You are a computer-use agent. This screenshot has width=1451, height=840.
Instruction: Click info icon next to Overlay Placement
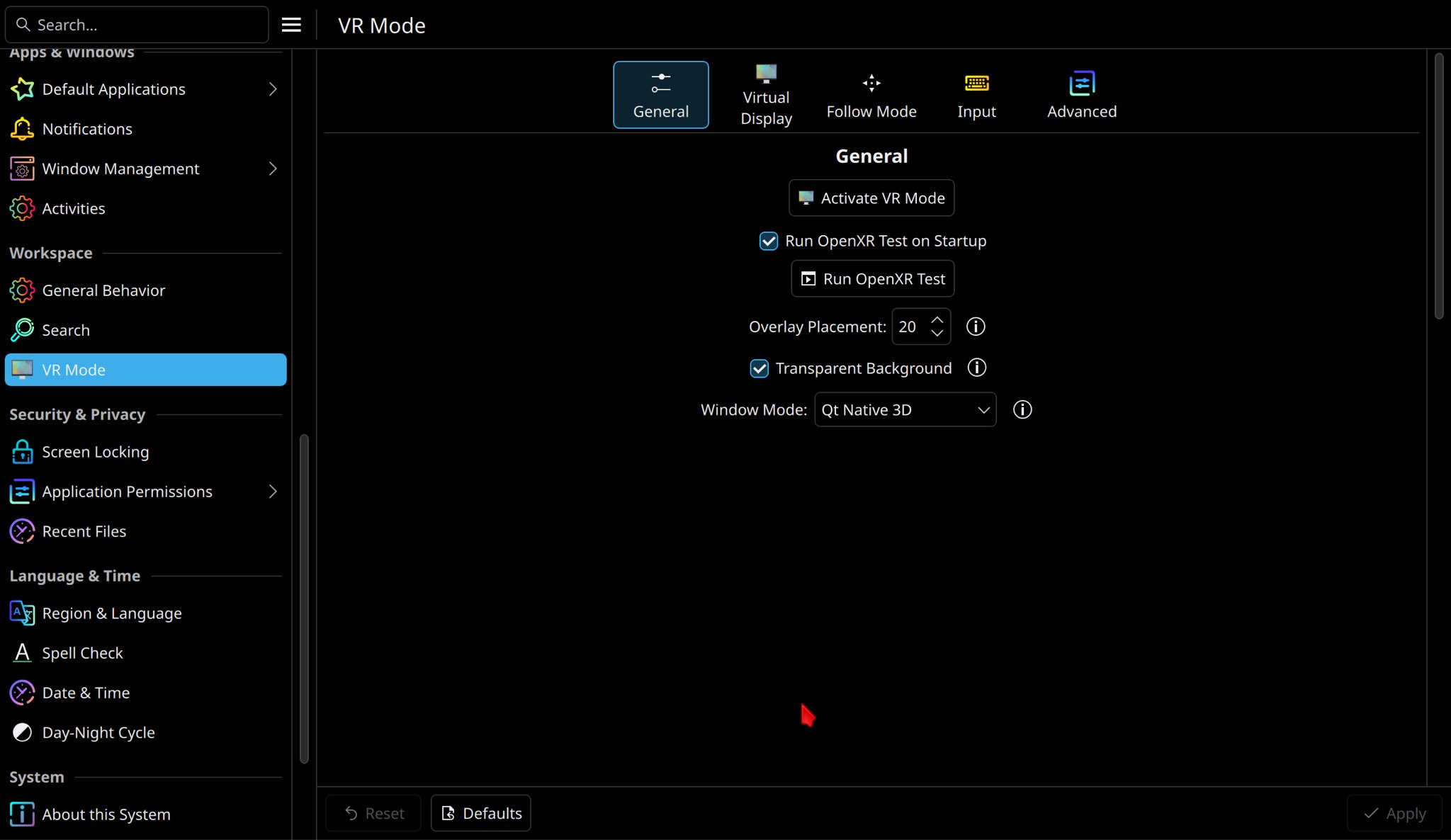coord(976,327)
